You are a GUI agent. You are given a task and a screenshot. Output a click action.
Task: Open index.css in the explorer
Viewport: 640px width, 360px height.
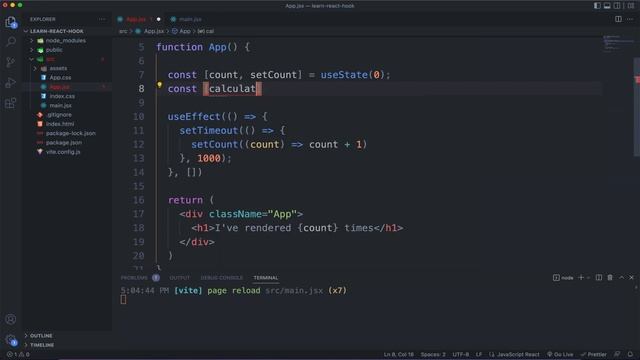62,96
